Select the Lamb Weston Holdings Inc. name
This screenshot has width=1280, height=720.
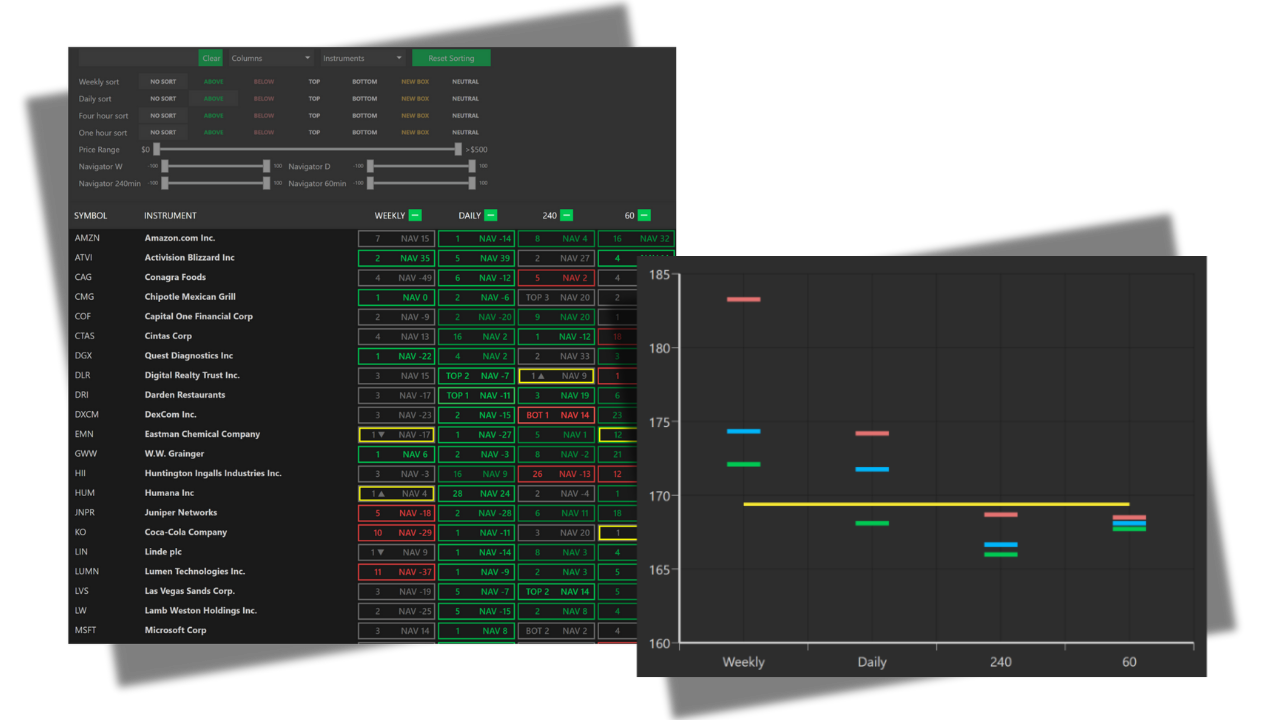[201, 611]
